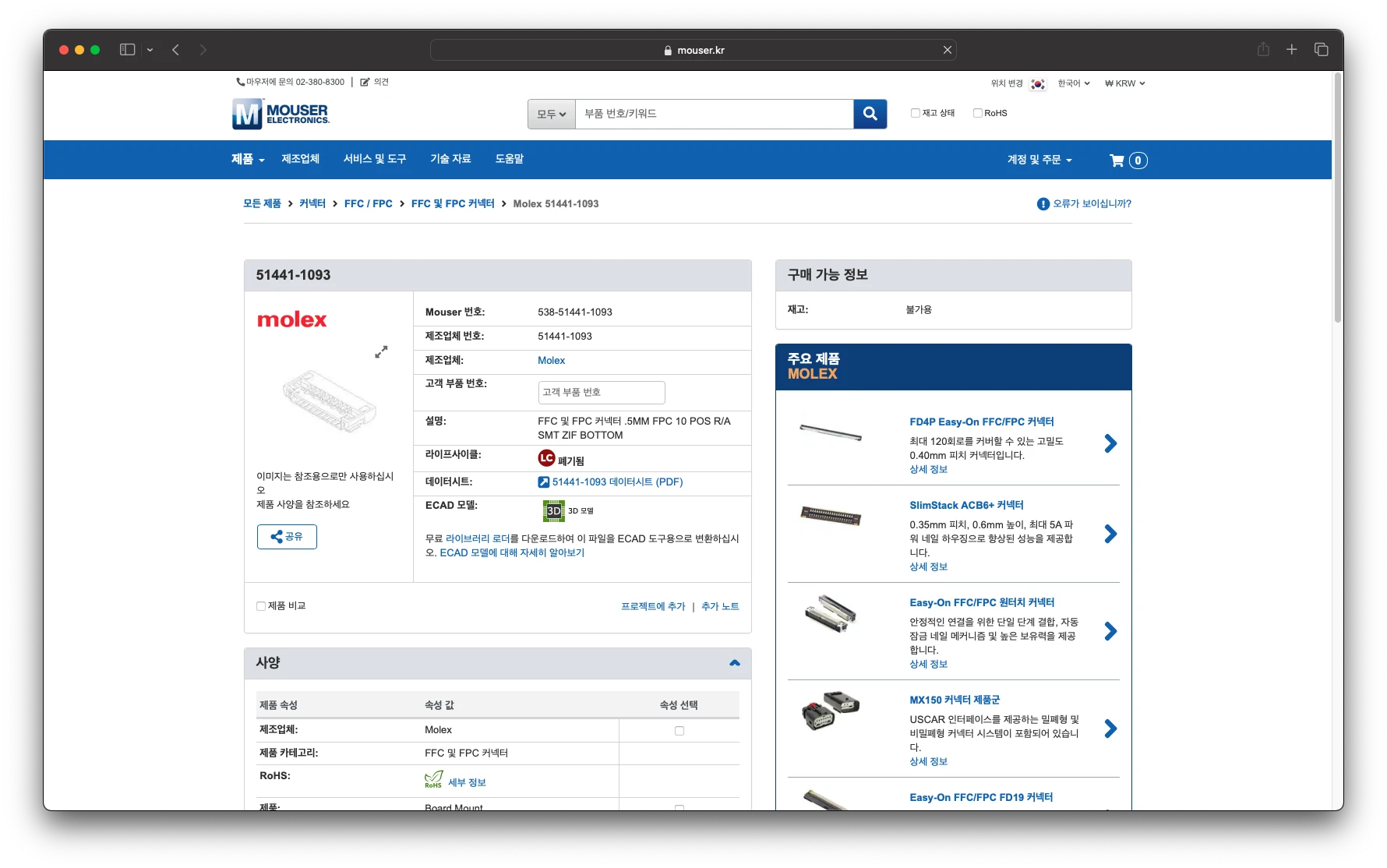Click the RoHS leaf icon for details
This screenshot has width=1387, height=868.
pos(433,780)
